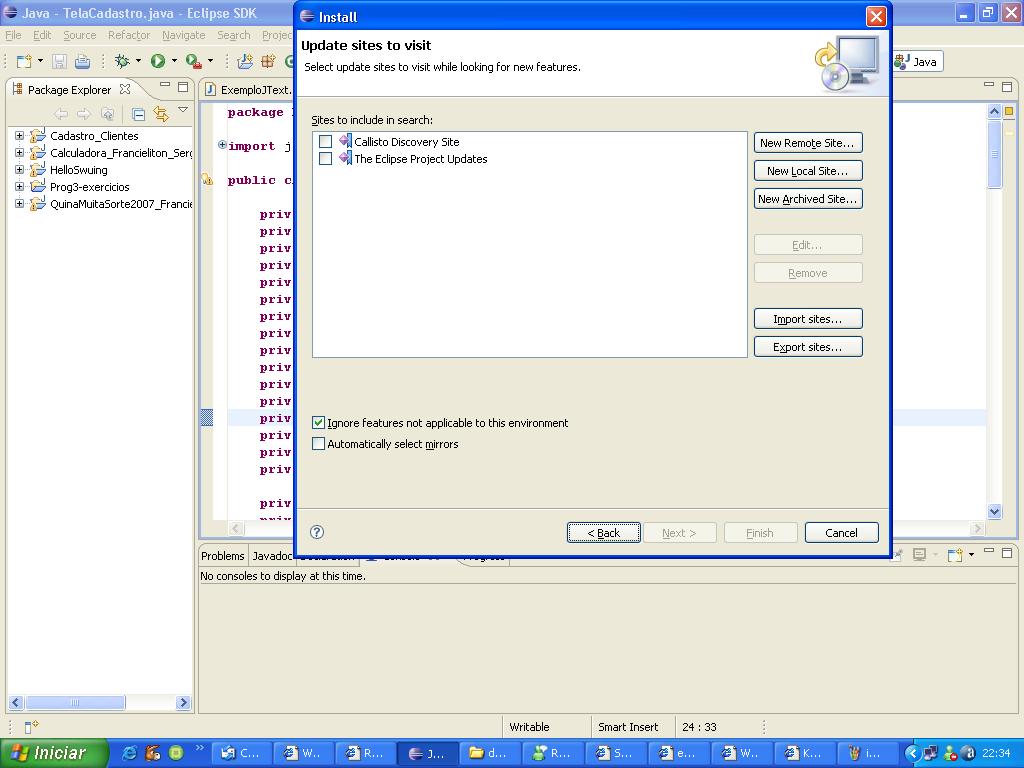Click the help question mark icon in dialog
This screenshot has width=1024, height=768.
point(317,532)
